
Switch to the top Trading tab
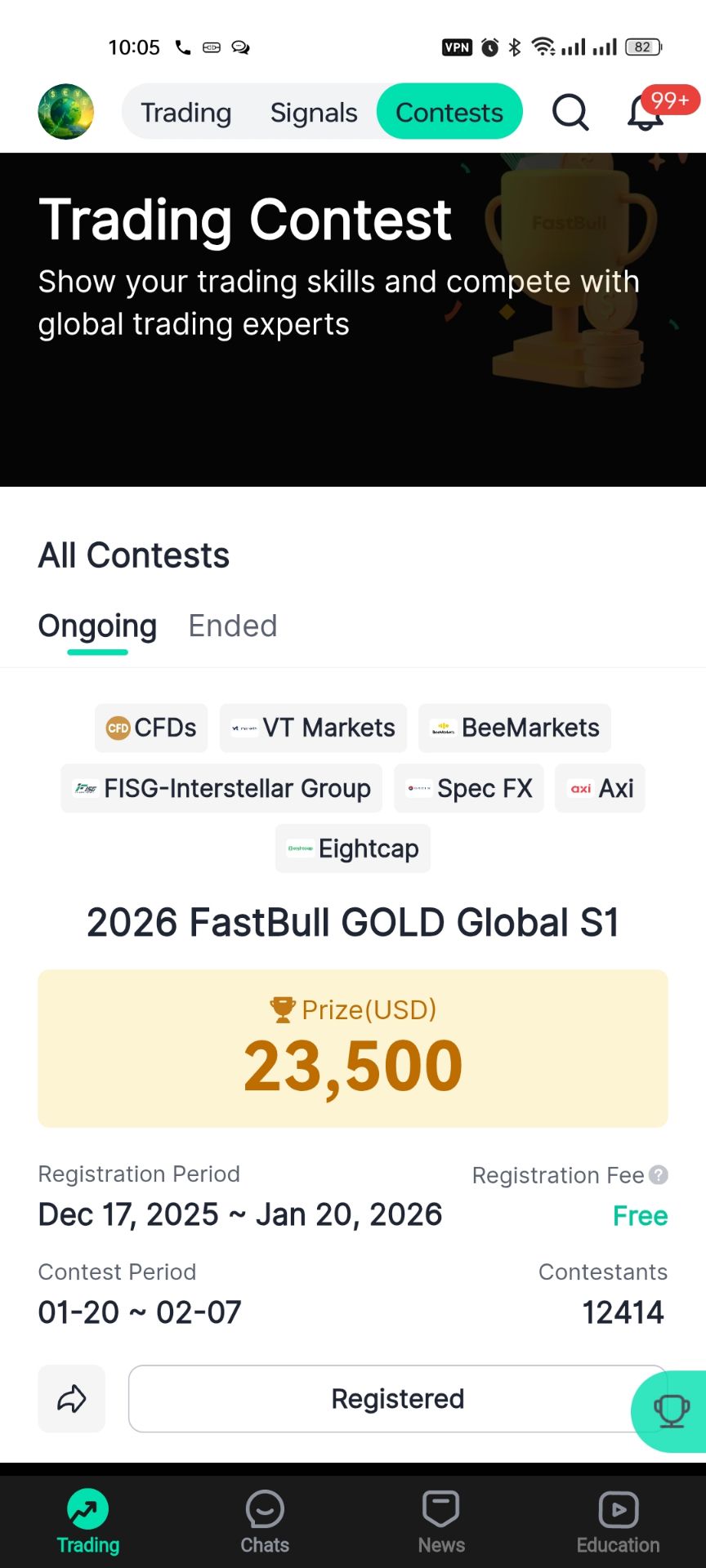coord(186,113)
